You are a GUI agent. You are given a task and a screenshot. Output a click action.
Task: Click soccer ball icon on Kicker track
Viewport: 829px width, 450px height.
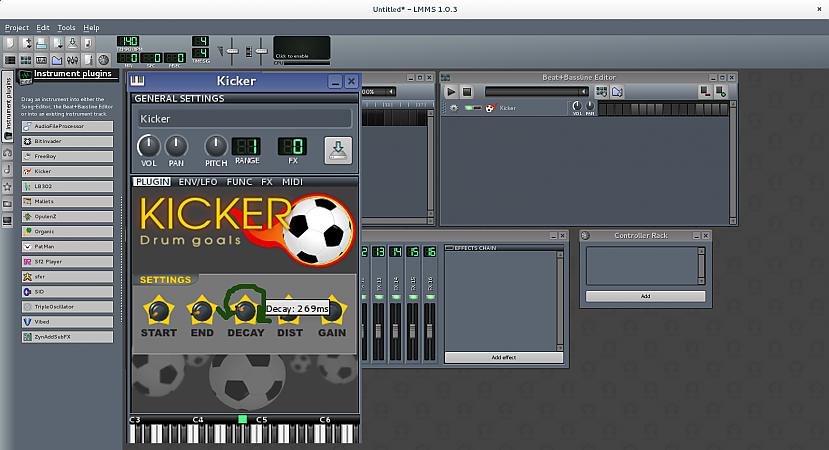pos(490,108)
